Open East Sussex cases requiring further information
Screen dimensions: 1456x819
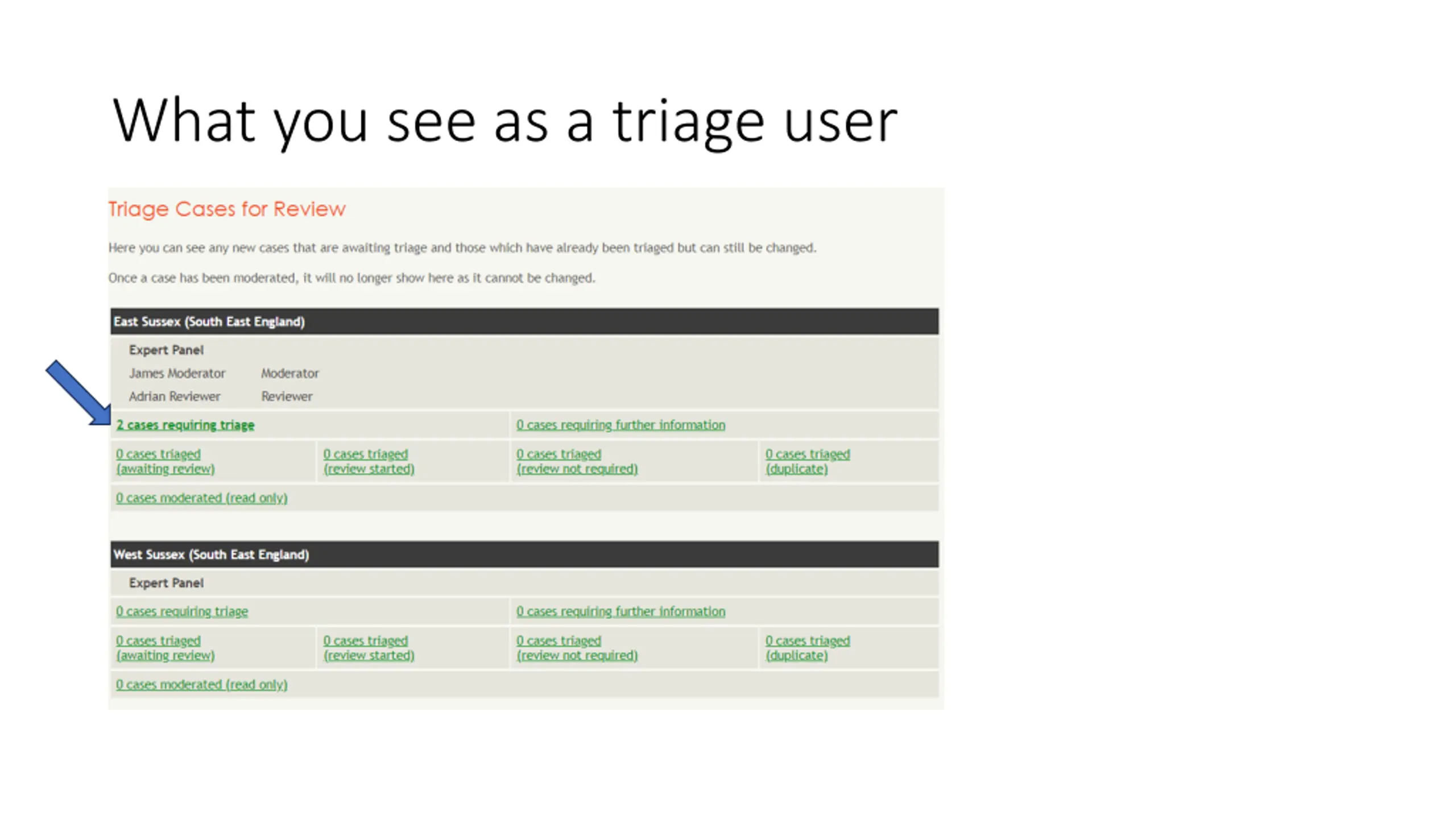coord(621,425)
